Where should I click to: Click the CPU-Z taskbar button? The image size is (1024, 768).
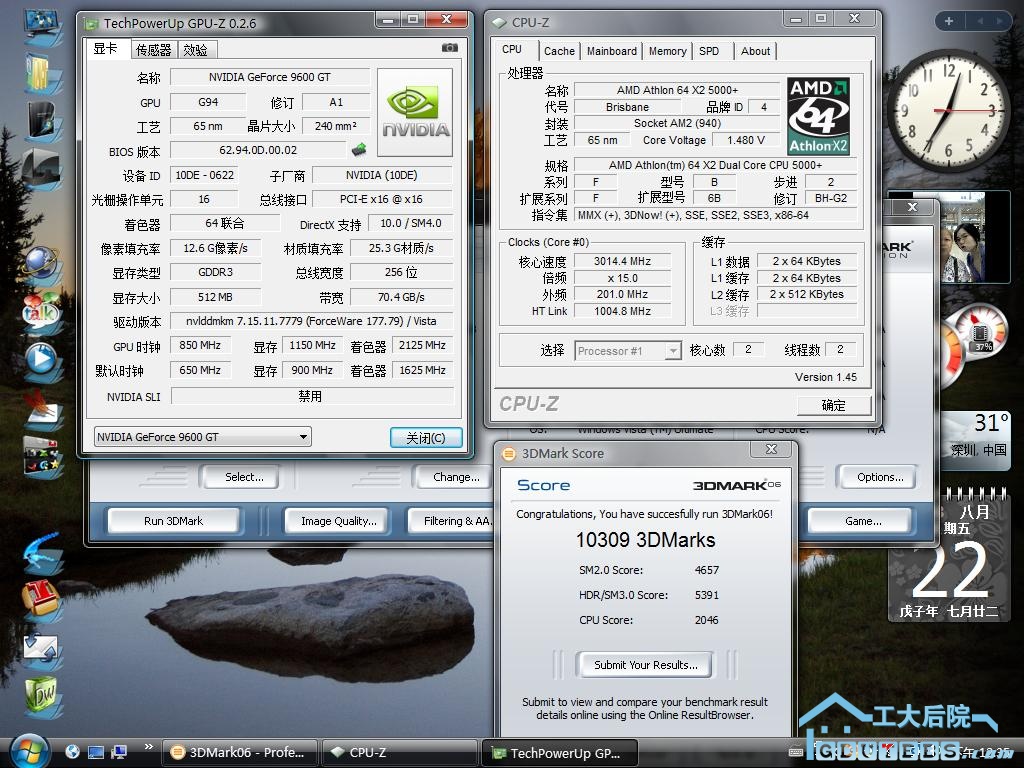tap(400, 752)
